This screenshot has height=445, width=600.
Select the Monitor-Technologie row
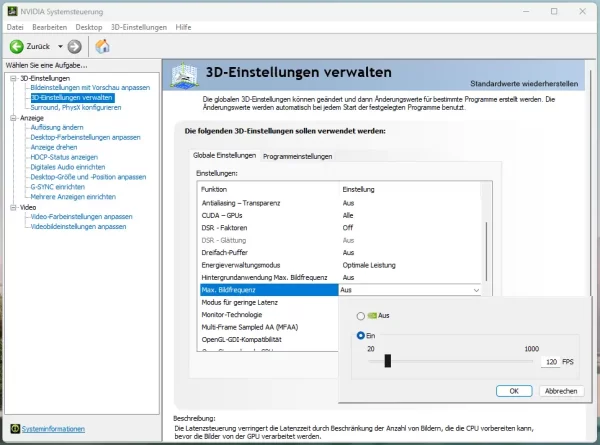(x=269, y=315)
